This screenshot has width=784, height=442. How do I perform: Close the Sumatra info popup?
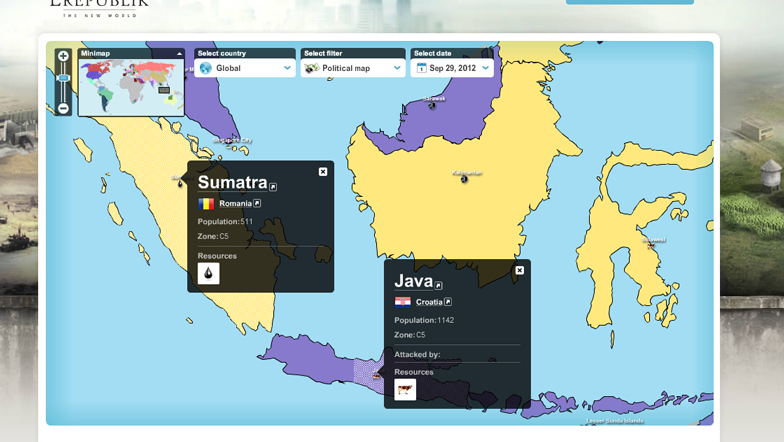tap(323, 172)
